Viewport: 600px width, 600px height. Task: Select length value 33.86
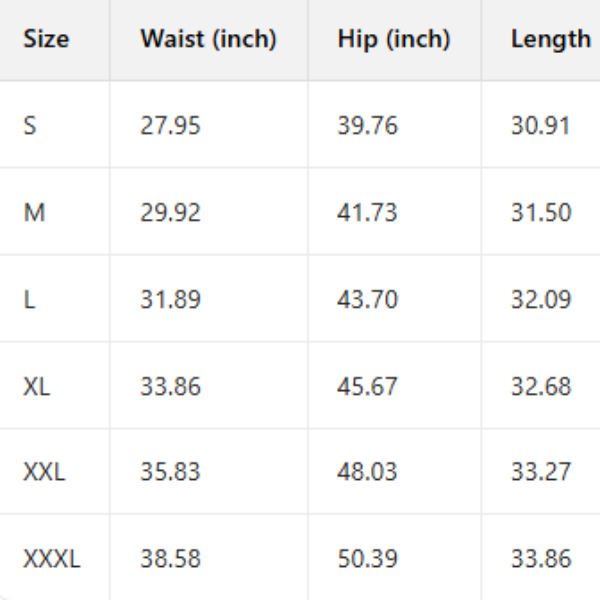click(x=541, y=559)
